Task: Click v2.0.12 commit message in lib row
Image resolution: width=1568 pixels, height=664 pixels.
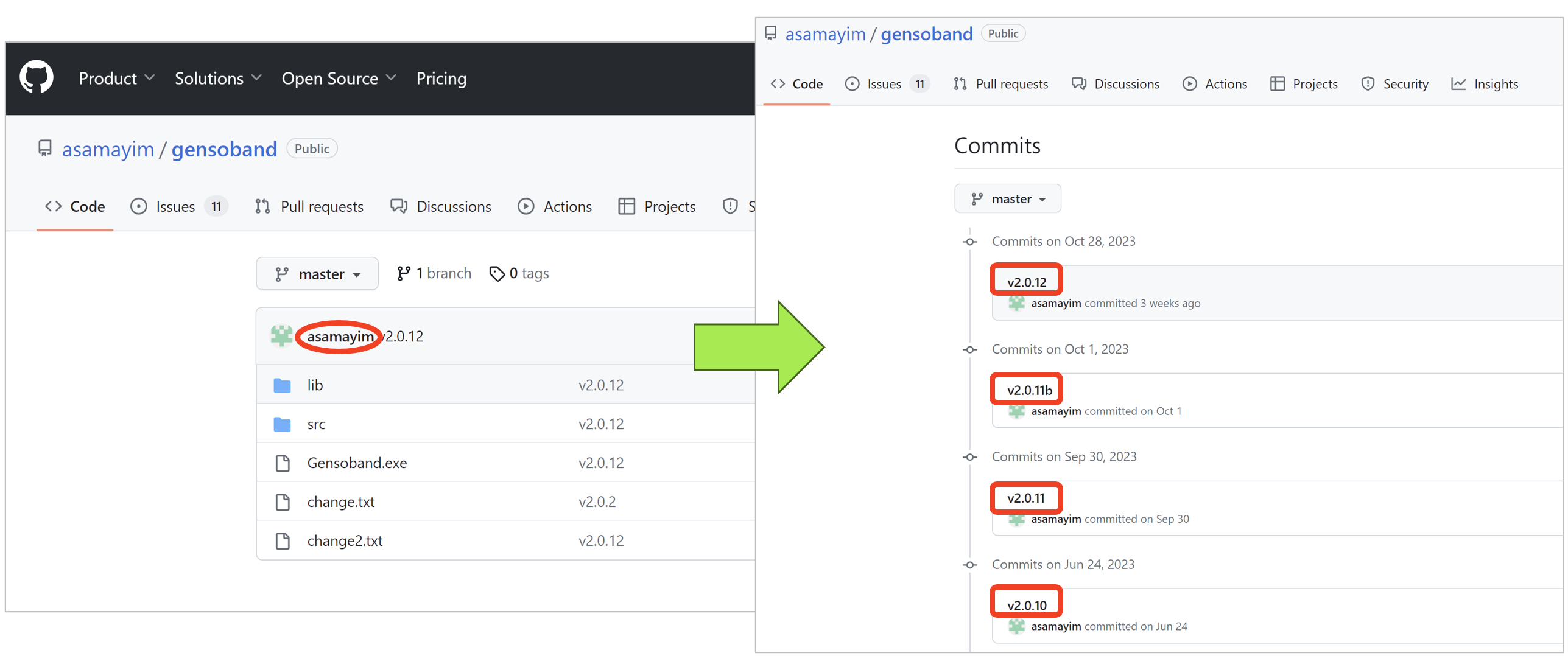Action: pos(601,385)
